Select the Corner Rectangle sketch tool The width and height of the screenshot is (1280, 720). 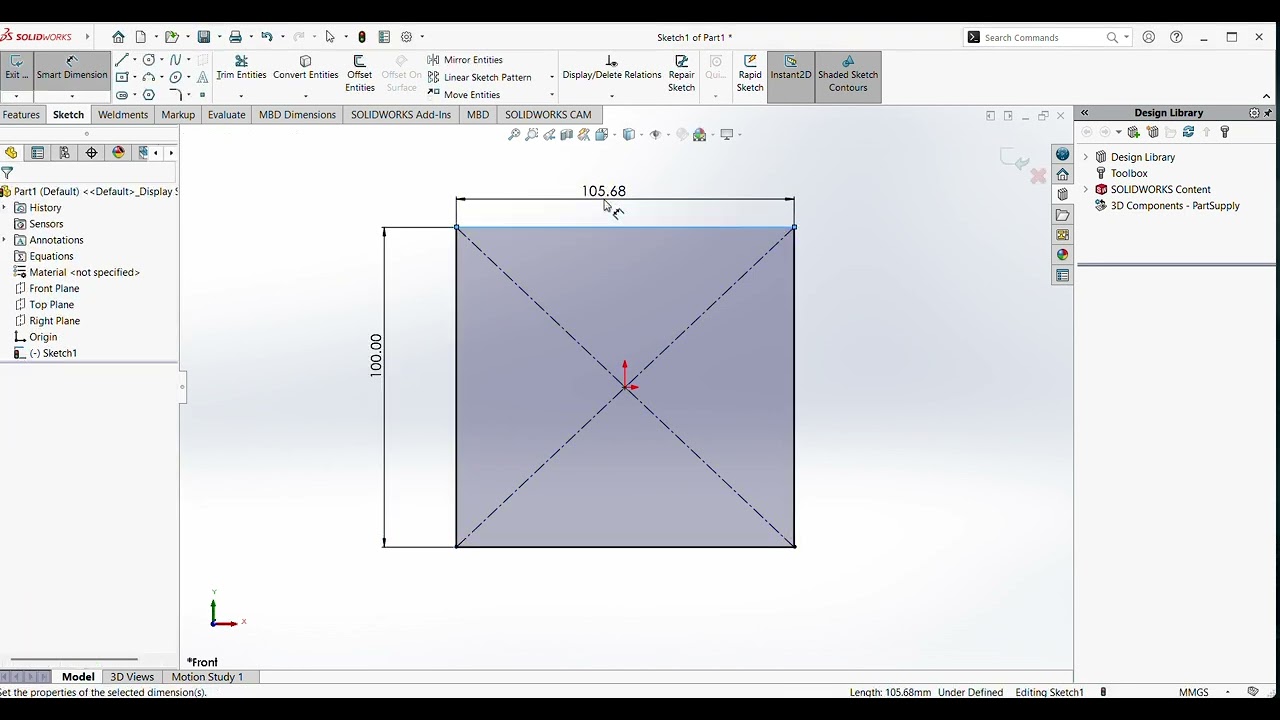(122, 77)
